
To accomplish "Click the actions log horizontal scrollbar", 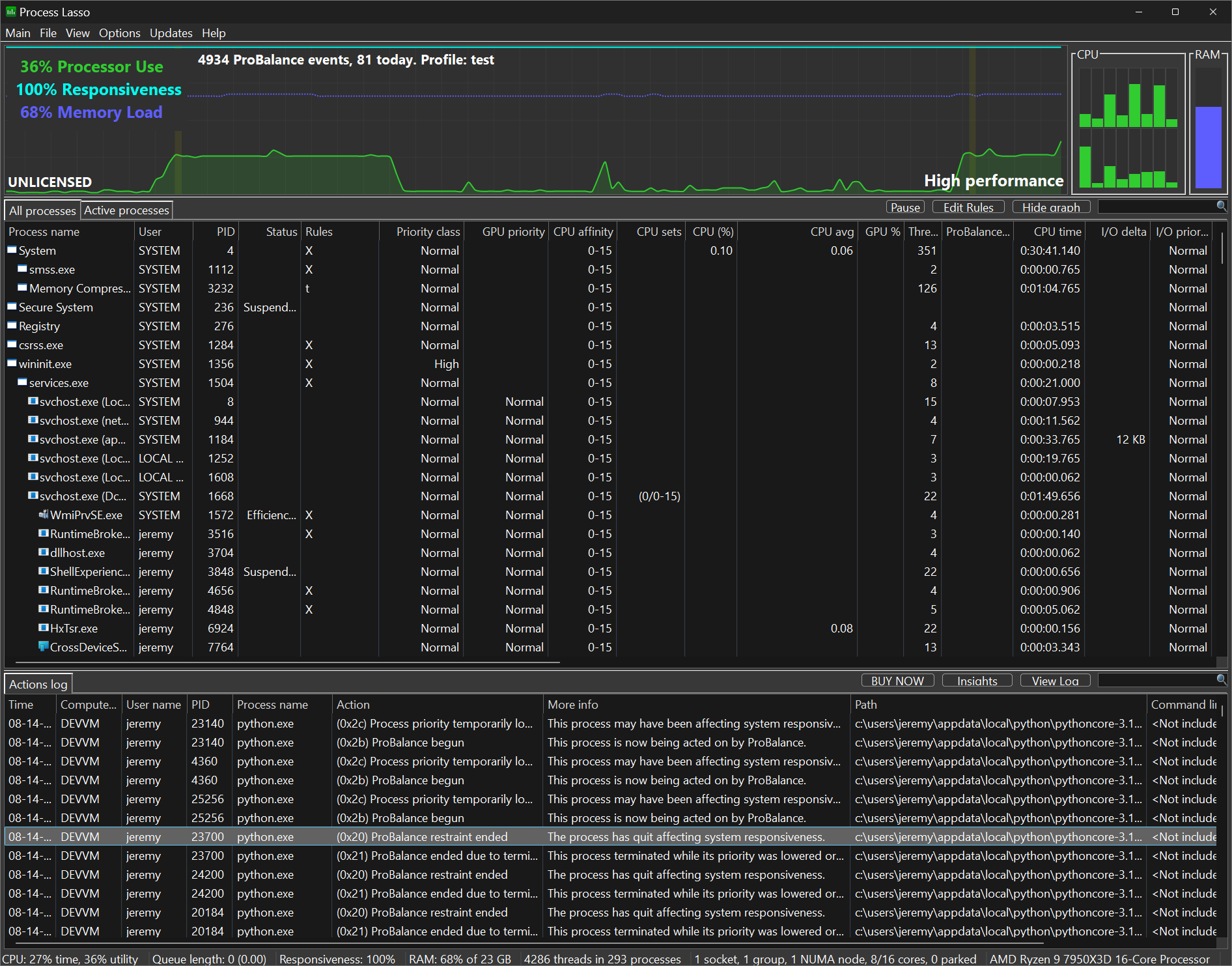I will pyautogui.click(x=531, y=943).
